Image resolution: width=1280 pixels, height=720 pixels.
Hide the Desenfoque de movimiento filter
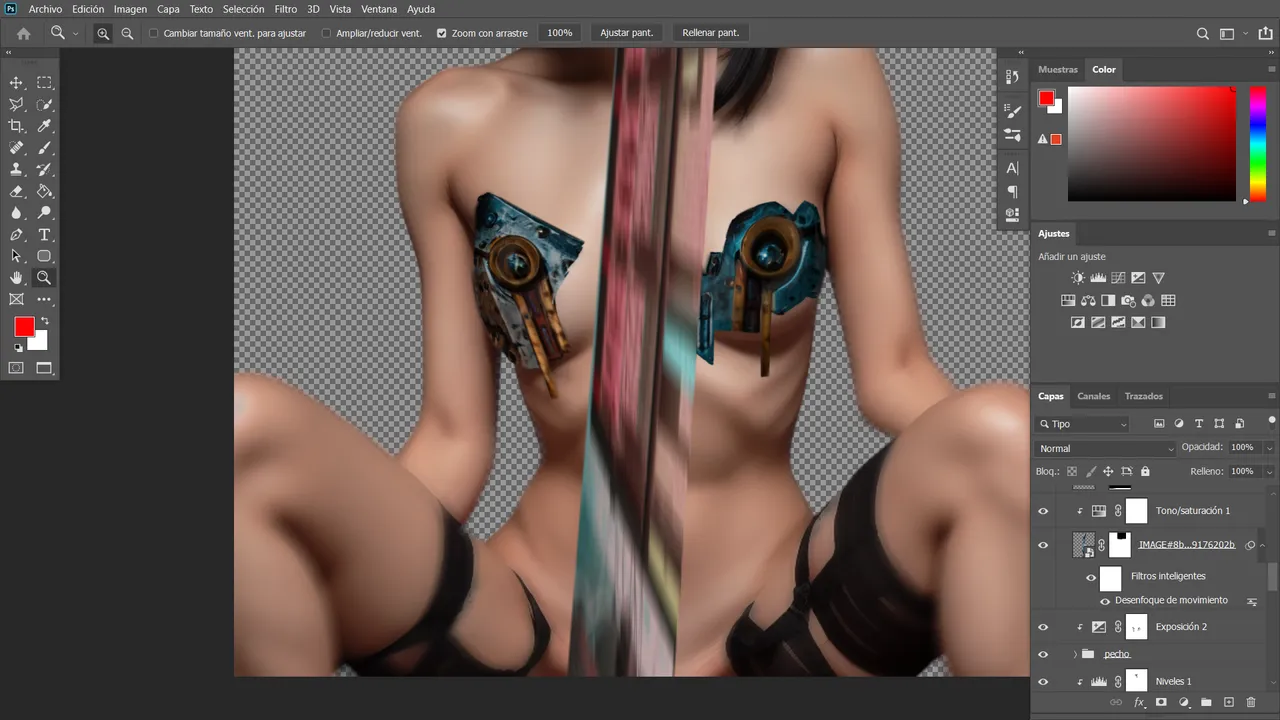[1105, 601]
